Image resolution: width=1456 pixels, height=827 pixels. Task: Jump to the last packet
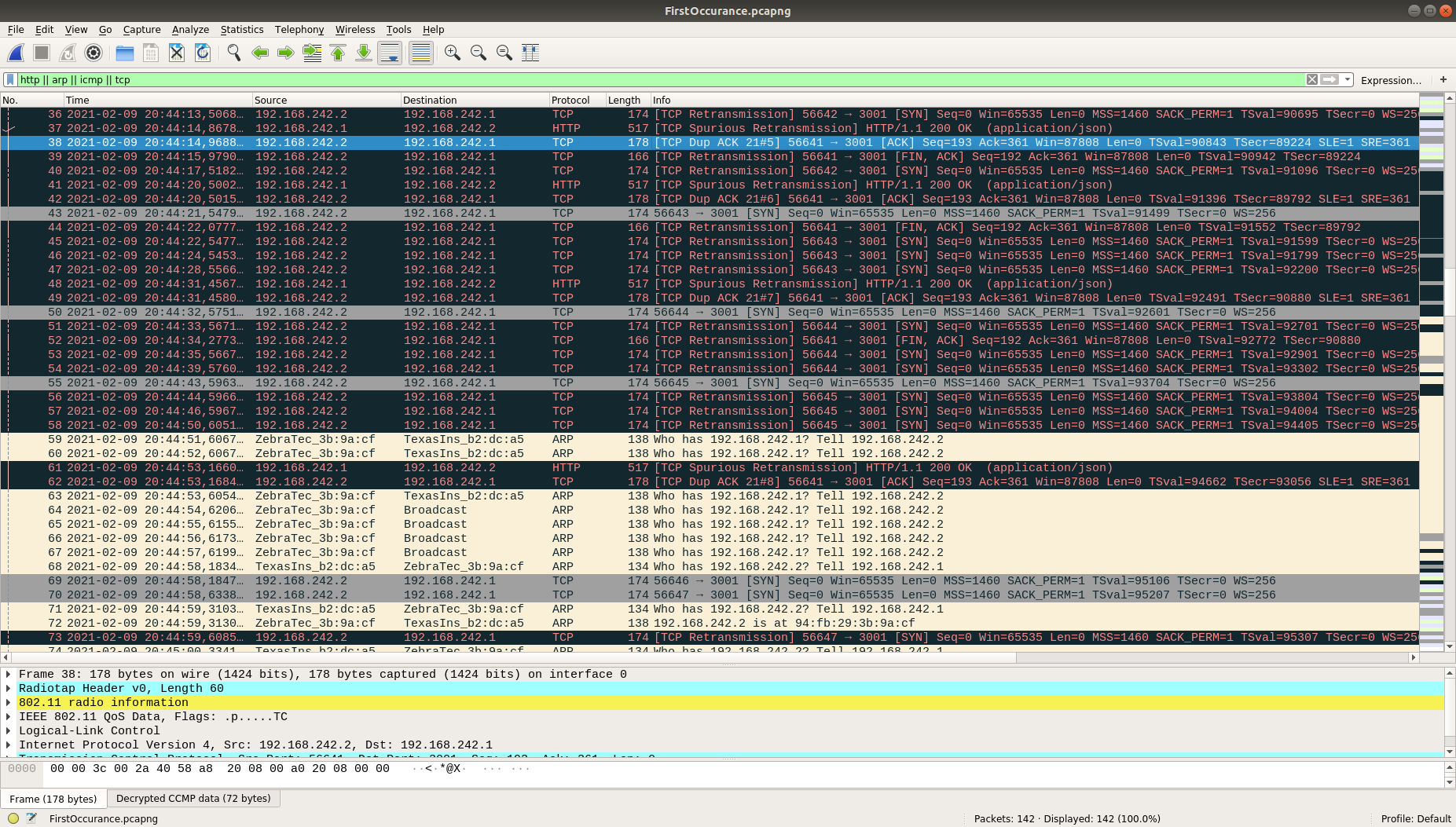pyautogui.click(x=364, y=53)
